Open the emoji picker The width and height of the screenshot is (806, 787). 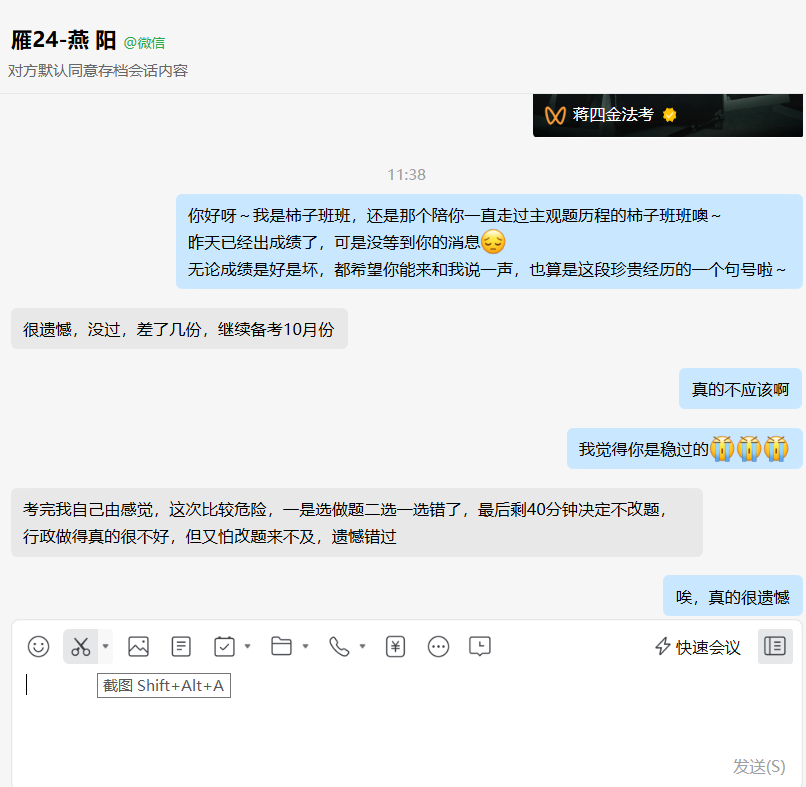click(39, 646)
